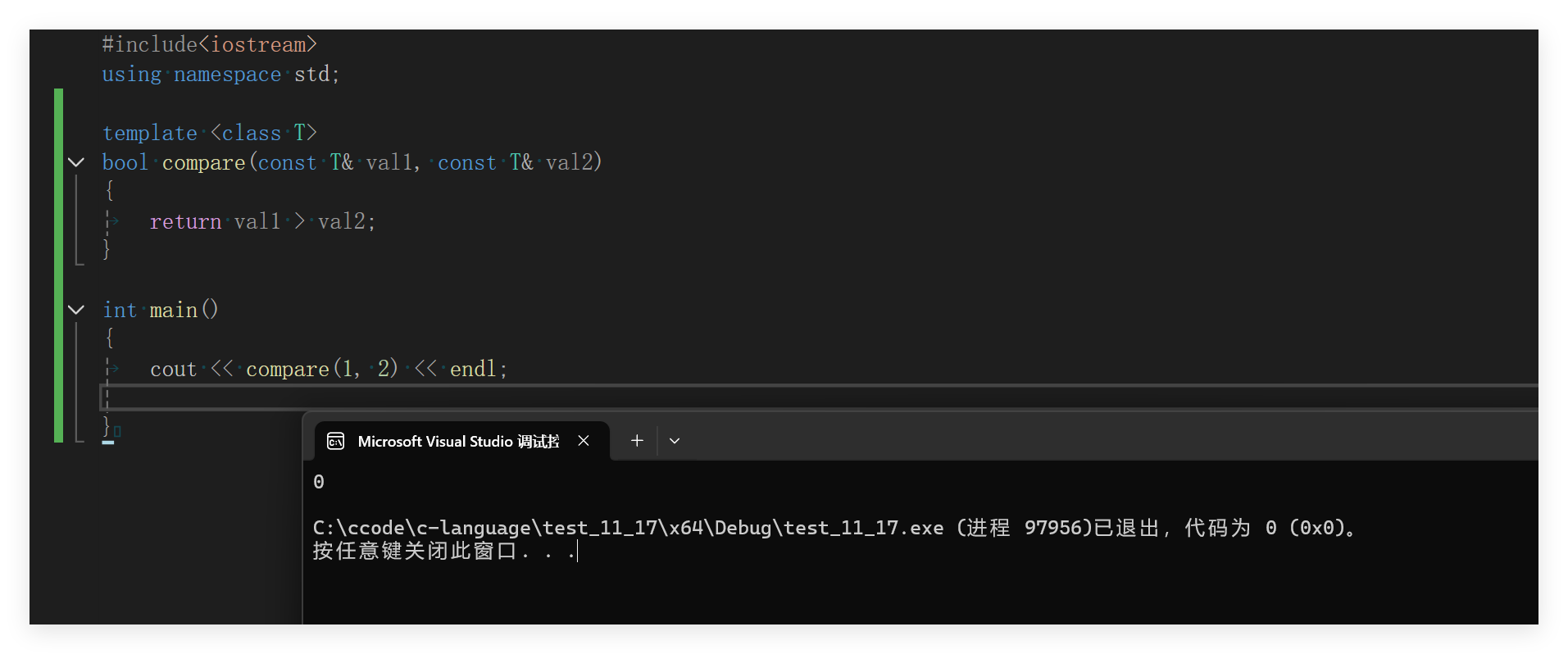Close the Microsoft Visual Studio debug tab
Viewport: 1568px width, 654px height.
click(584, 441)
